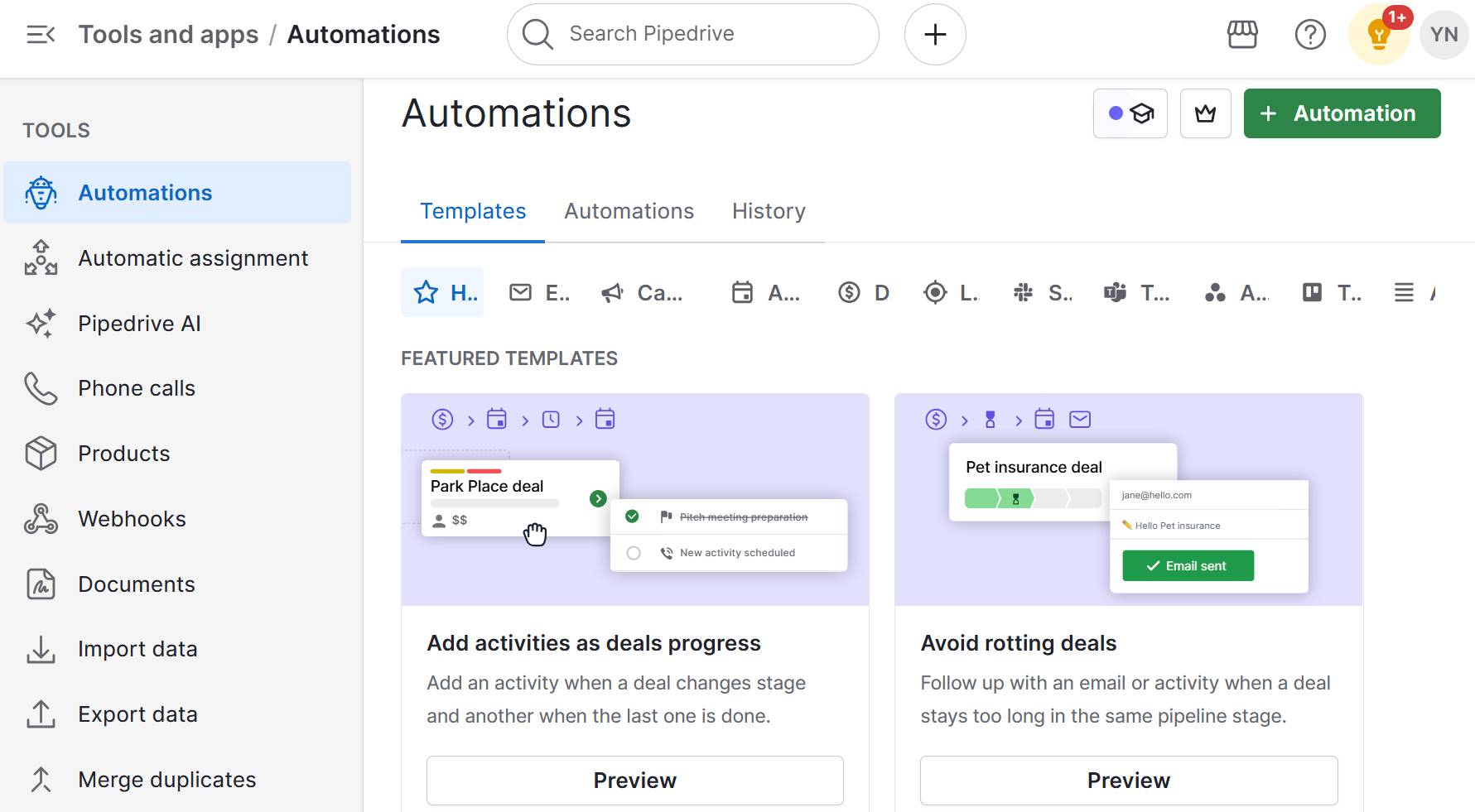
Task: Open Pipedrive AI tools
Action: (x=177, y=324)
